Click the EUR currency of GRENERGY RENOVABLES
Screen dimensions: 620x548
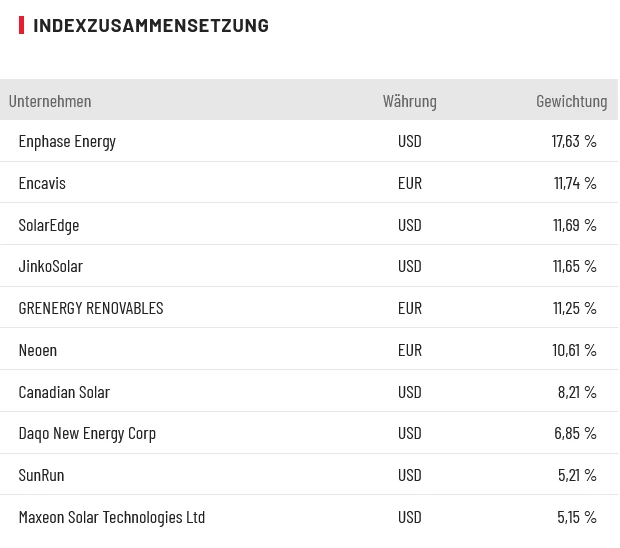coord(410,308)
